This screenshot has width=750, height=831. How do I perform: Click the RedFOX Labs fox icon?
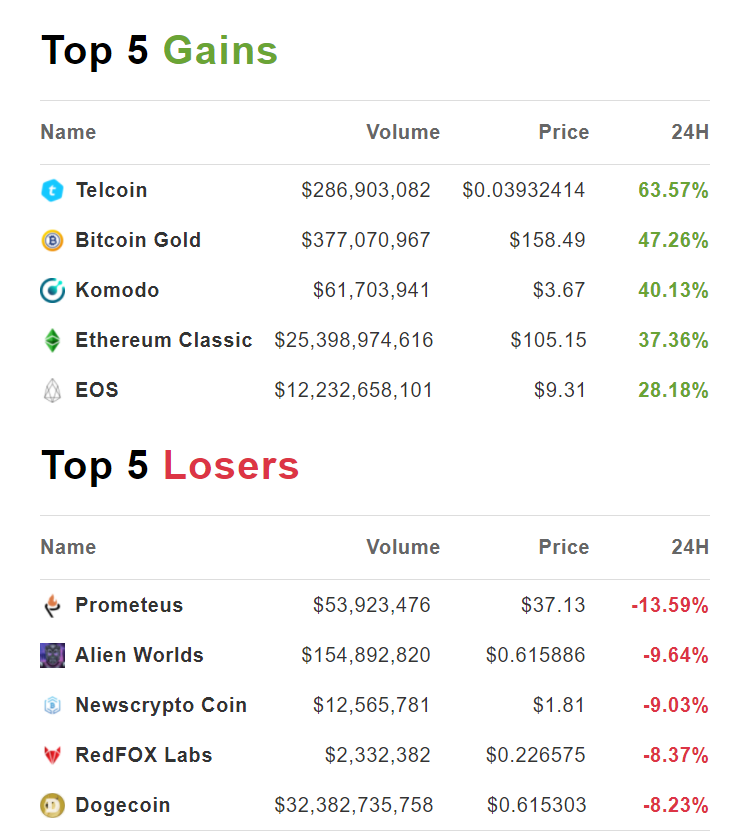[52, 755]
